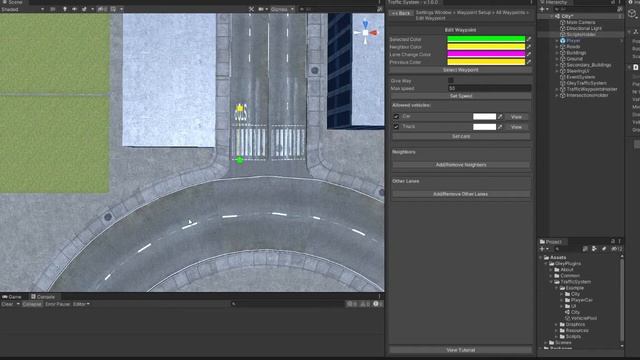Select the Traffic System window tab
Image resolution: width=640 pixels, height=360 pixels.
(413, 2)
